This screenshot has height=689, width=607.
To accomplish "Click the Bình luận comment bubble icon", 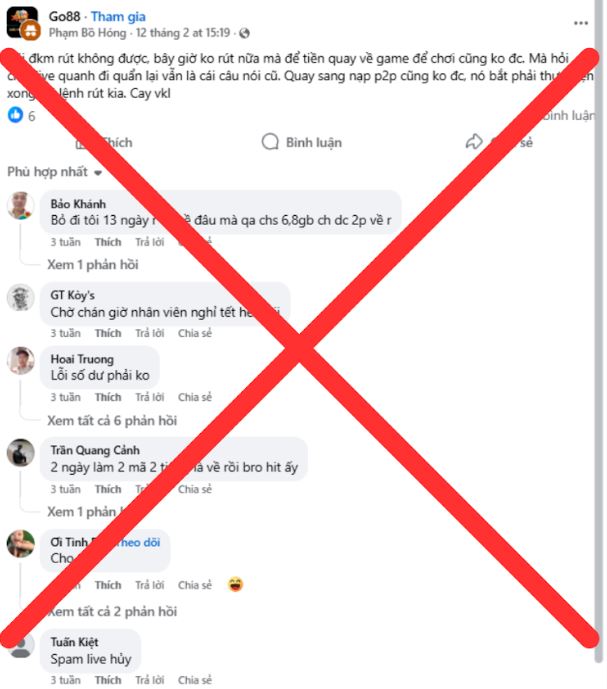I will (270, 142).
